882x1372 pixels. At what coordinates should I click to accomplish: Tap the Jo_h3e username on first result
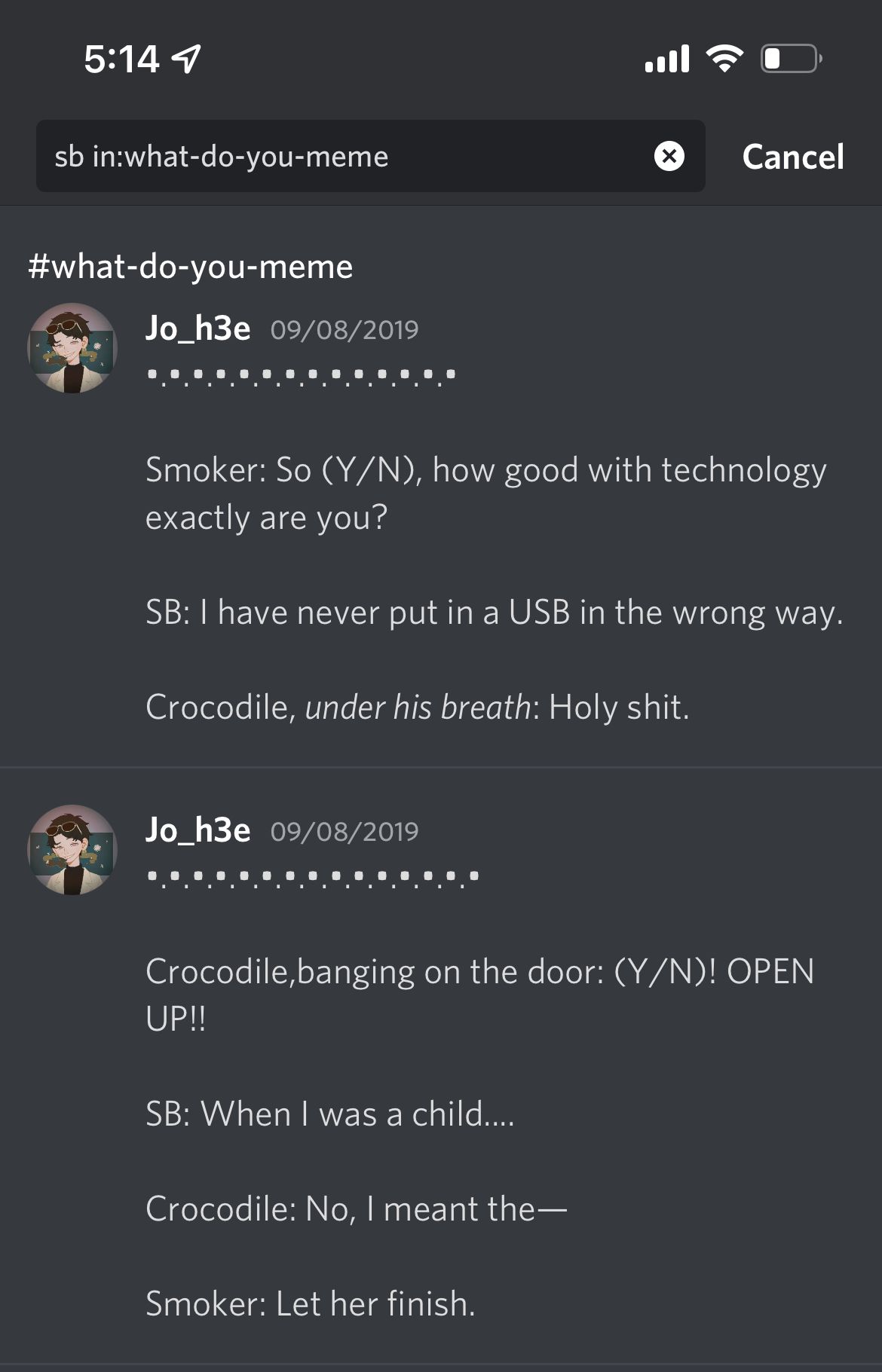tap(198, 328)
